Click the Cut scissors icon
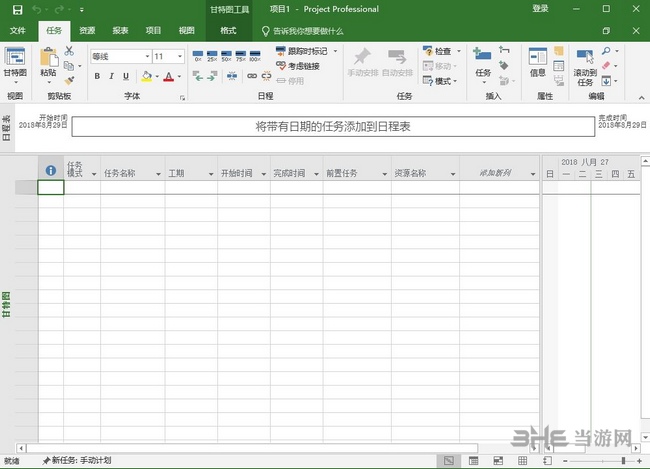This screenshot has width=650, height=469. (69, 51)
